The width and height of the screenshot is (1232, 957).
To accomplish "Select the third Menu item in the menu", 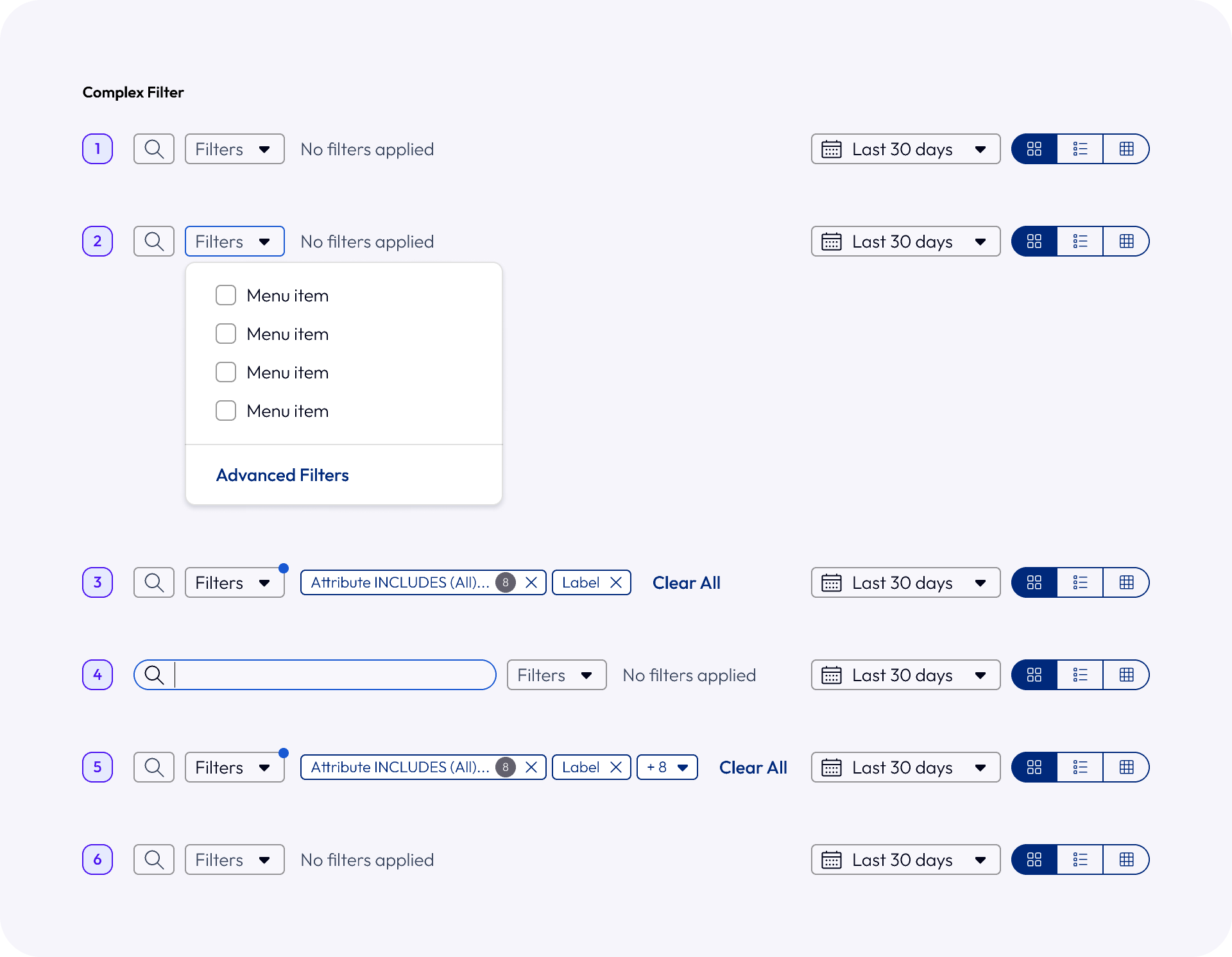I will (x=287, y=372).
